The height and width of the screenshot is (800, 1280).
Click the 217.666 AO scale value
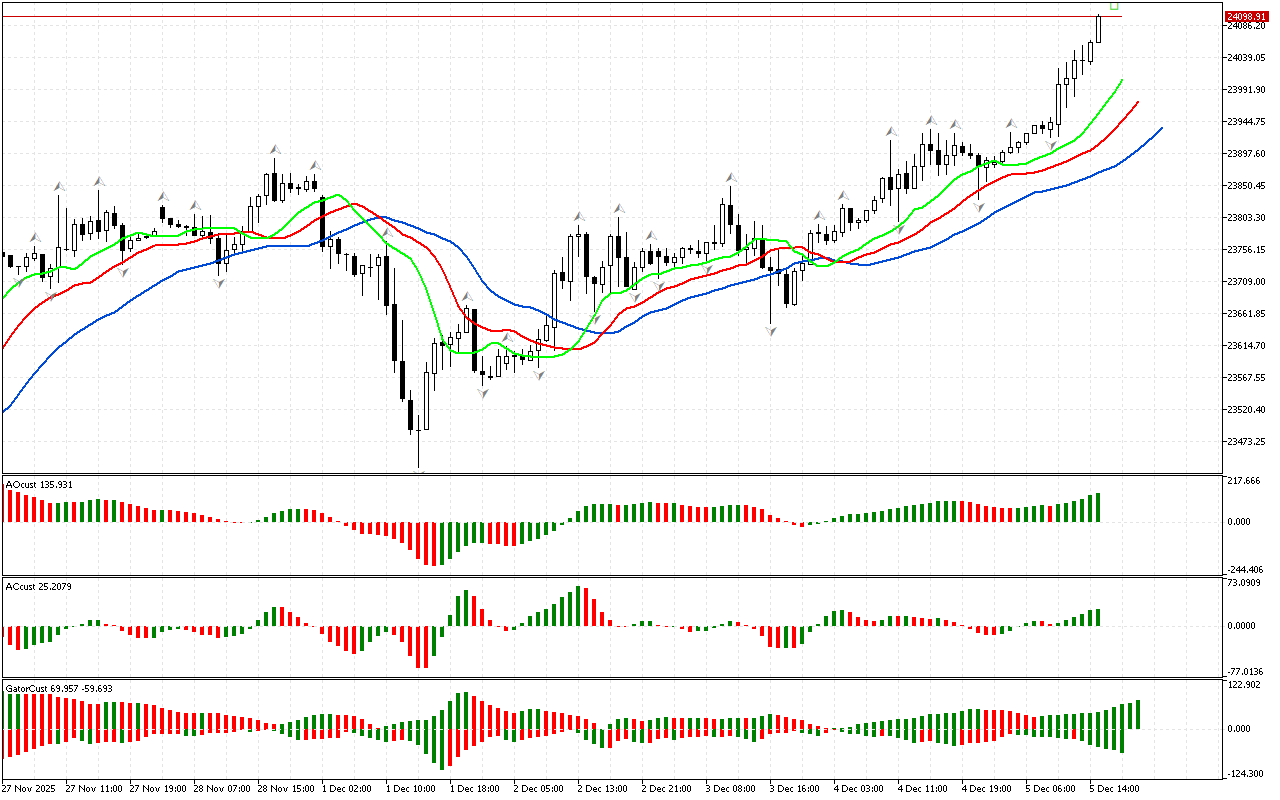[x=1242, y=481]
